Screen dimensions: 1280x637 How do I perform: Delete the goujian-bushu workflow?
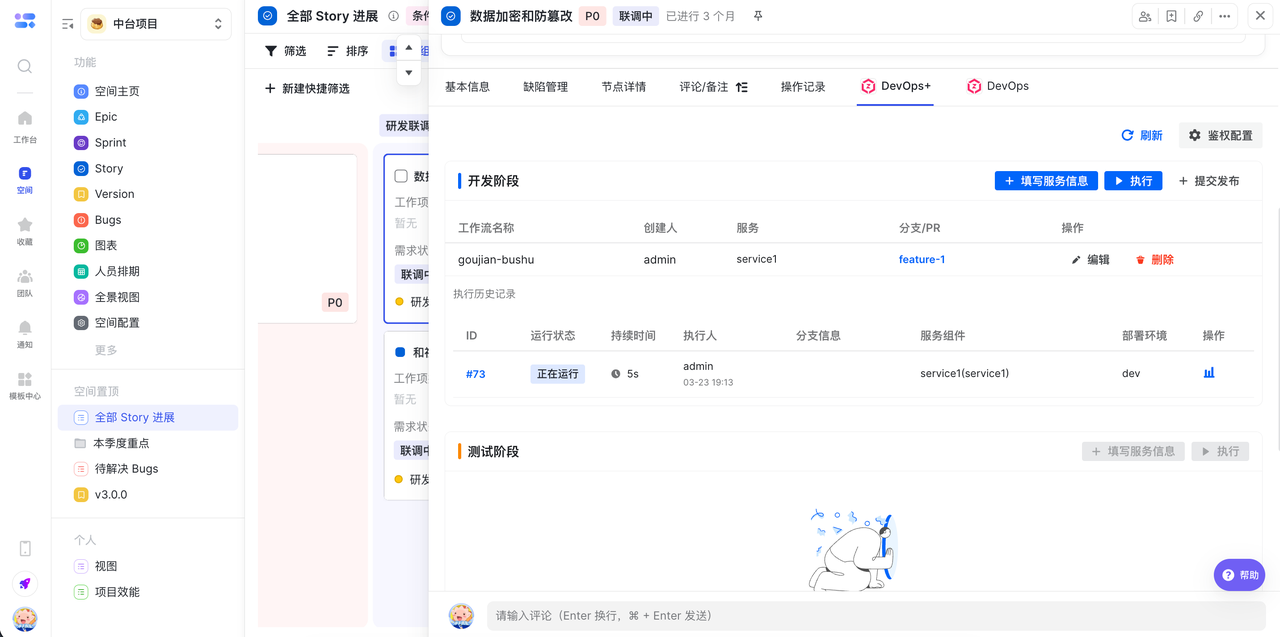(1155, 260)
